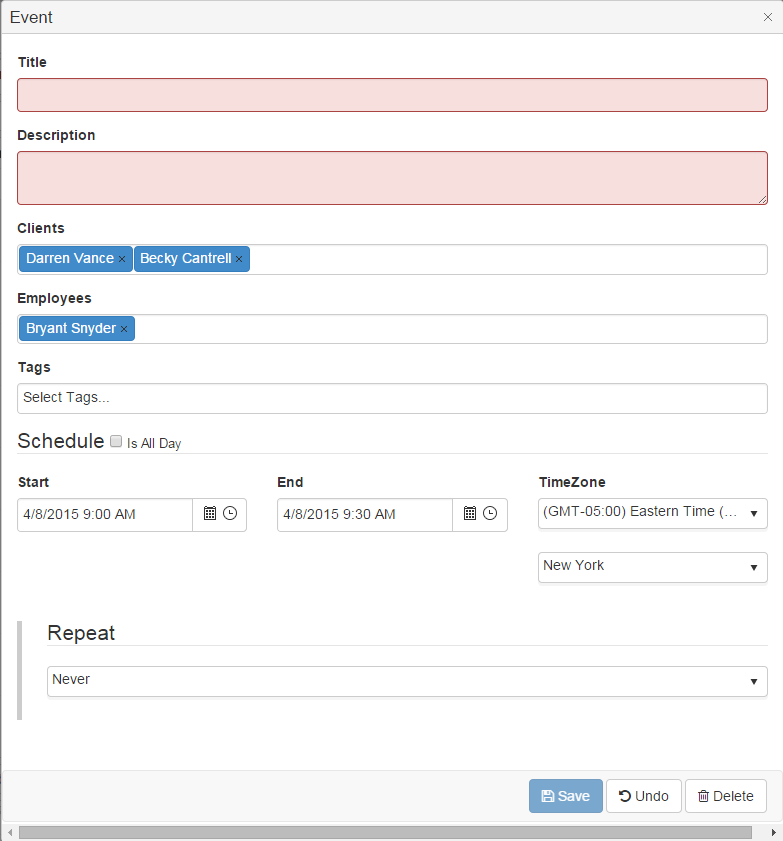
Task: Open the Select Tags field
Action: coord(392,398)
